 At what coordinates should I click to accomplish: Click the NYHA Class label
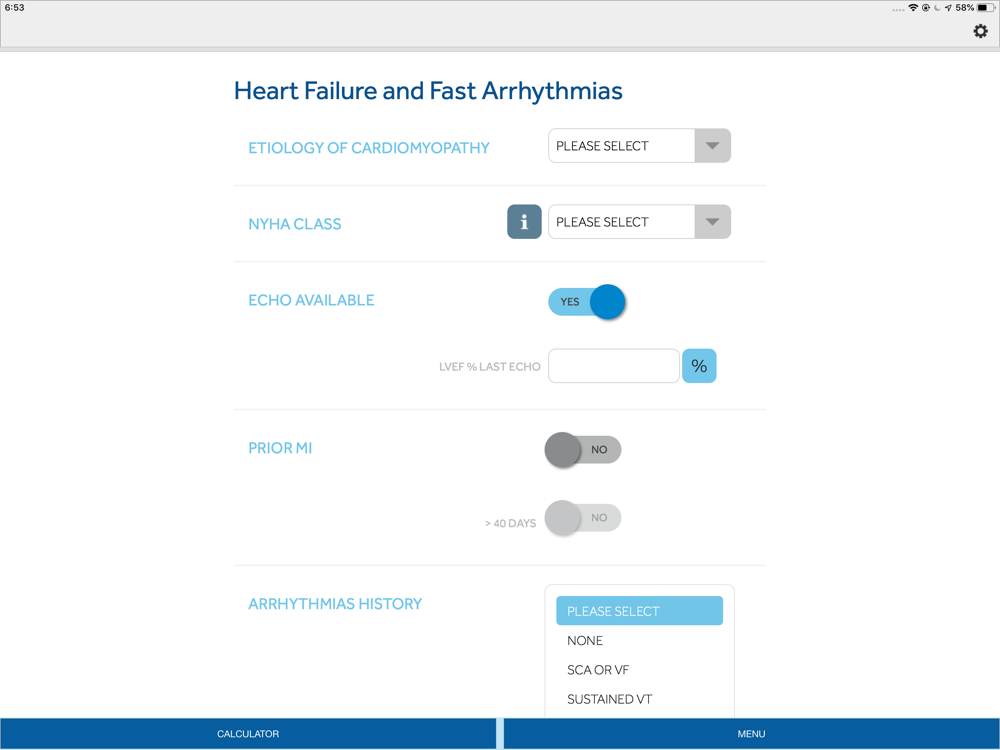(295, 224)
